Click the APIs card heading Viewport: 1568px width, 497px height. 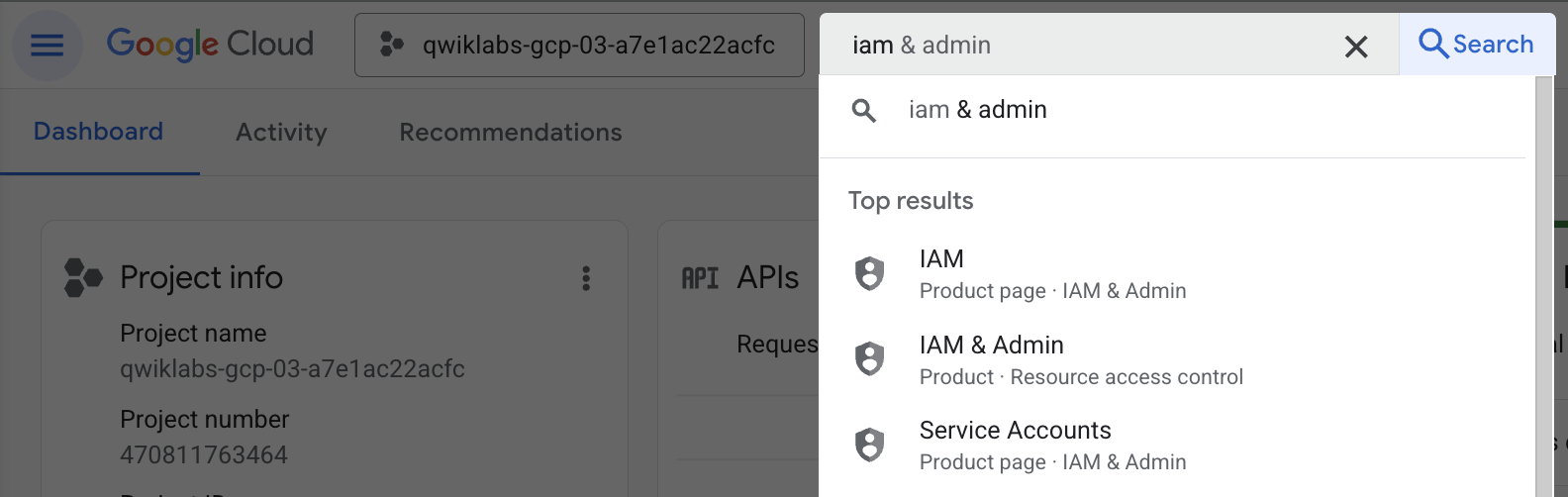click(768, 278)
